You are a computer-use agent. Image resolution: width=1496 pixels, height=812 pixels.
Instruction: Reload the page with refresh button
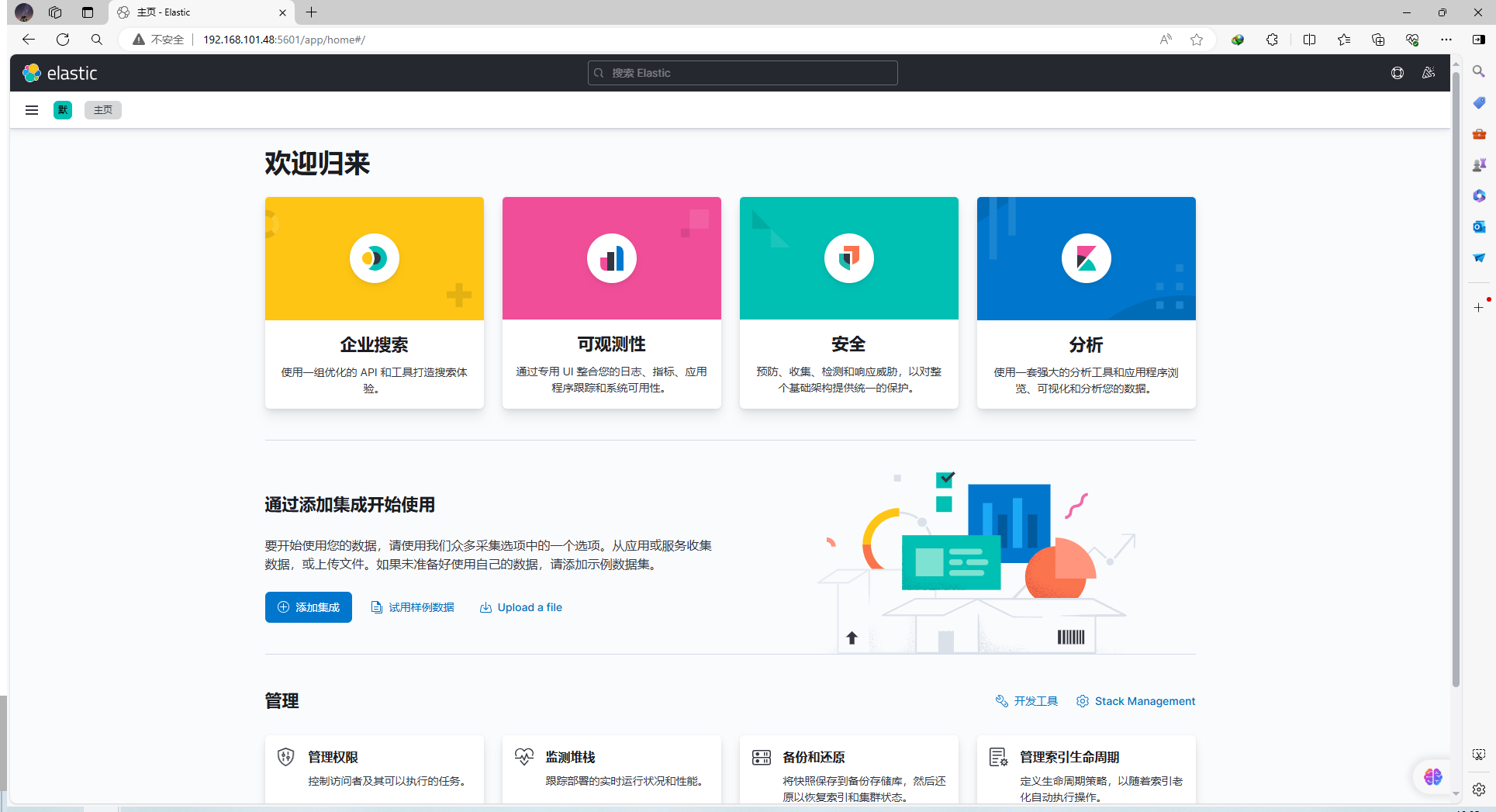click(63, 40)
